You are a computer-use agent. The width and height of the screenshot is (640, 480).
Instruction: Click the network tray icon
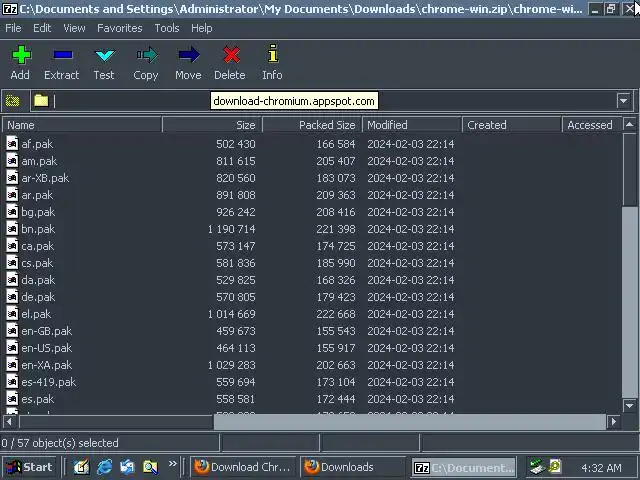tap(536, 467)
